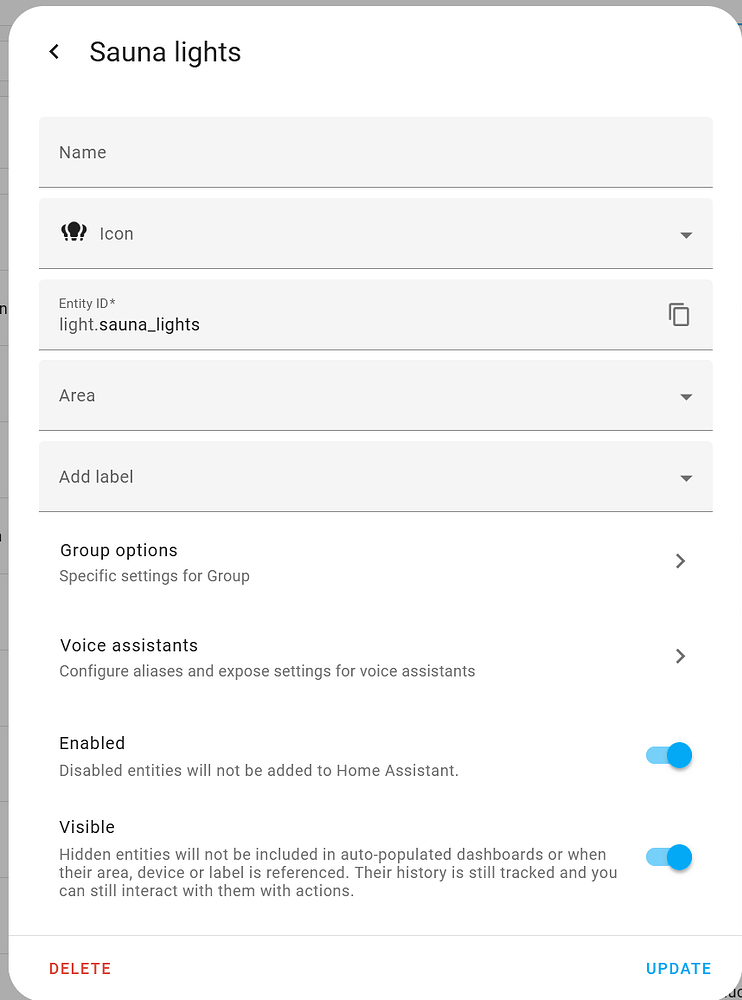Disable the Enabled switch

click(x=667, y=755)
